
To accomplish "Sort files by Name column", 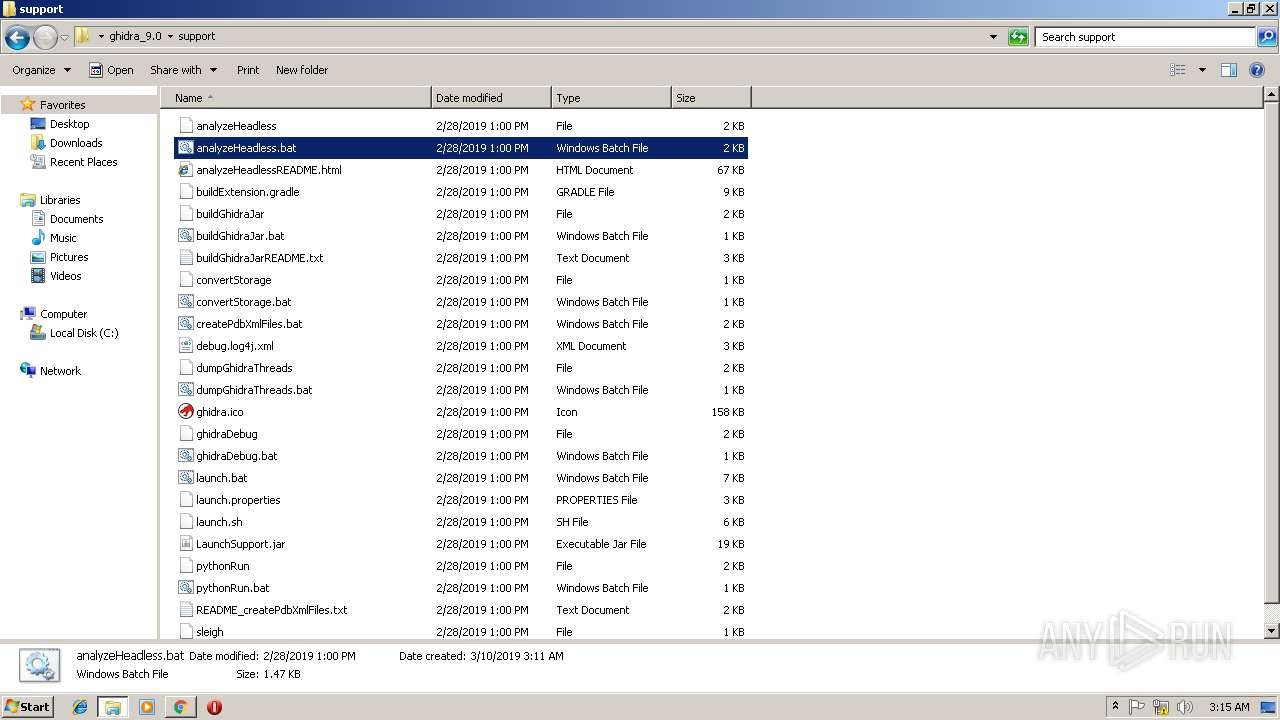I will pyautogui.click(x=296, y=98).
